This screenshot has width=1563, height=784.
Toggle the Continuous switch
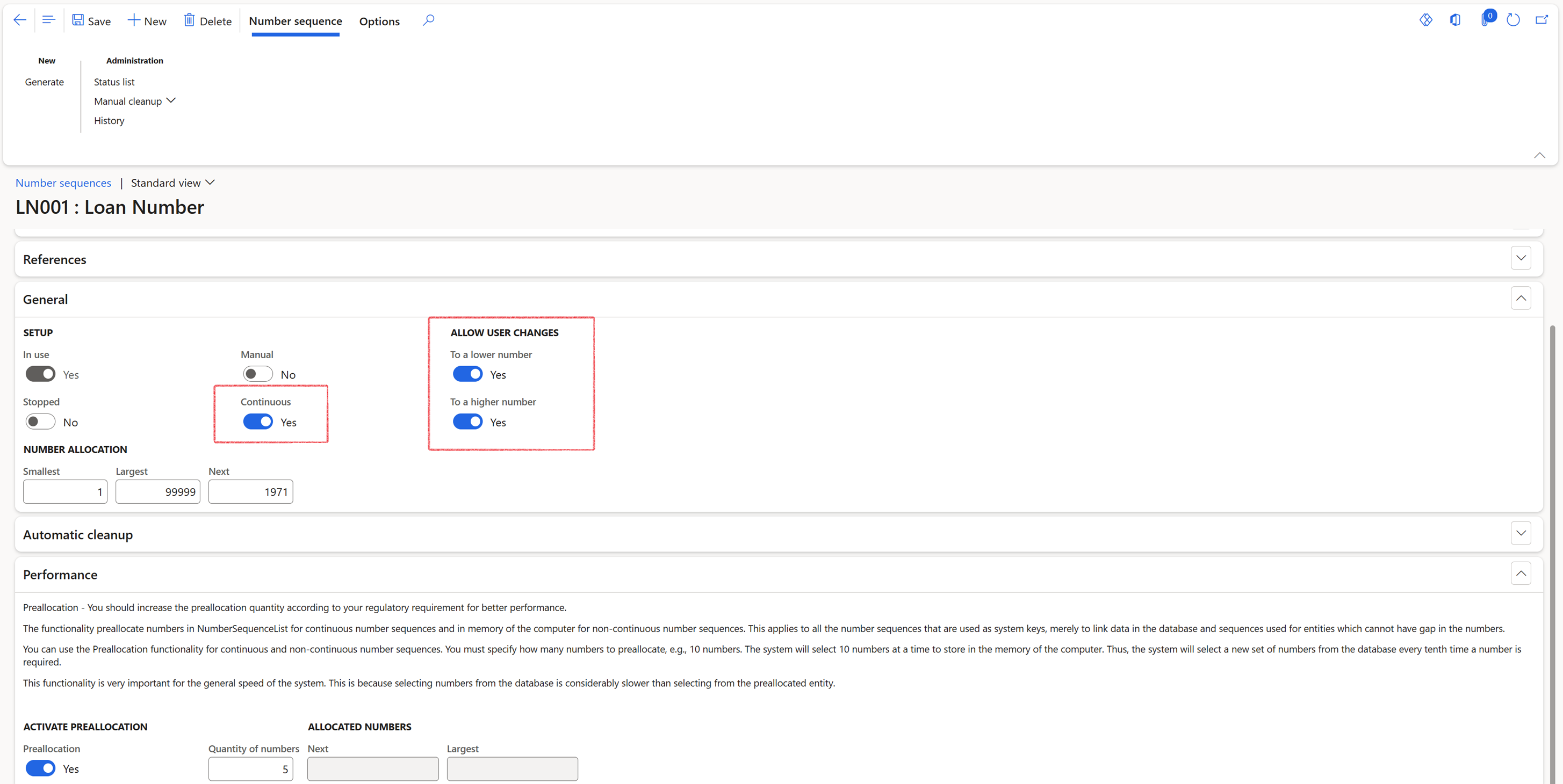point(258,422)
